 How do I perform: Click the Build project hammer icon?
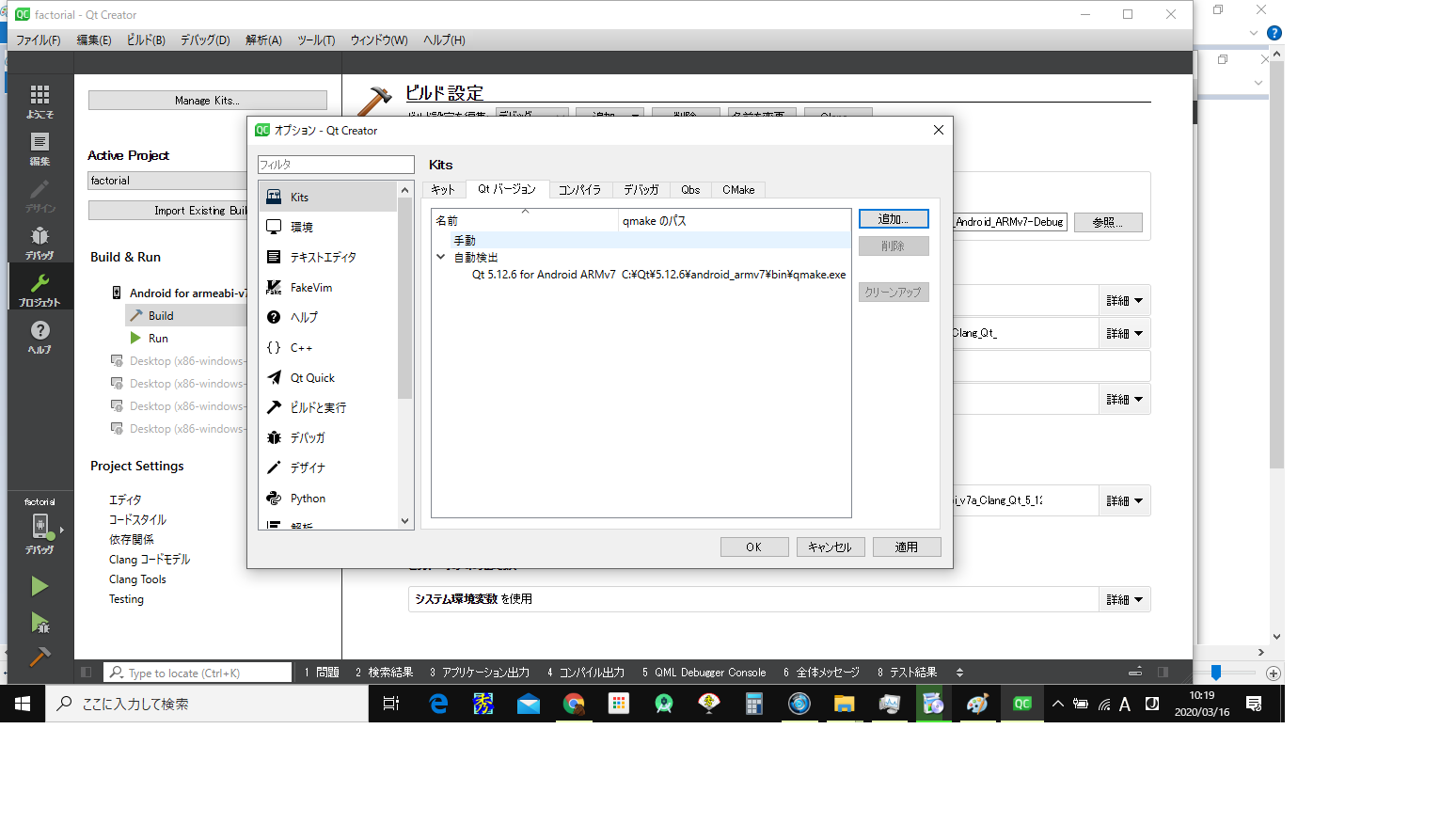tap(40, 657)
